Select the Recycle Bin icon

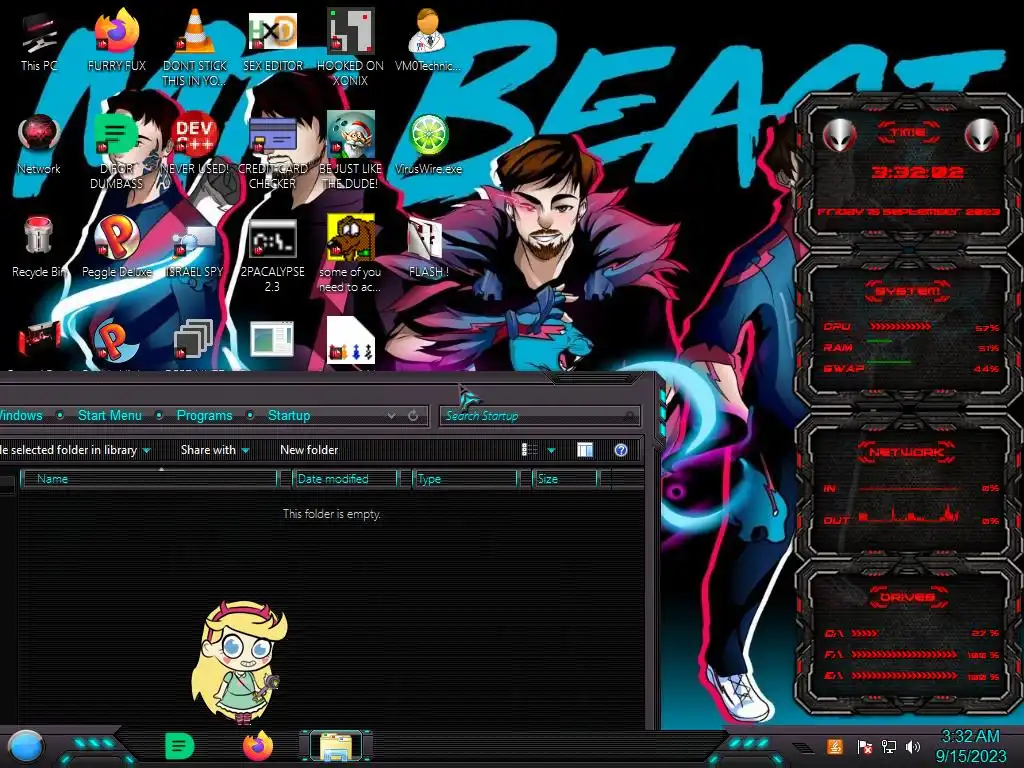click(x=39, y=247)
